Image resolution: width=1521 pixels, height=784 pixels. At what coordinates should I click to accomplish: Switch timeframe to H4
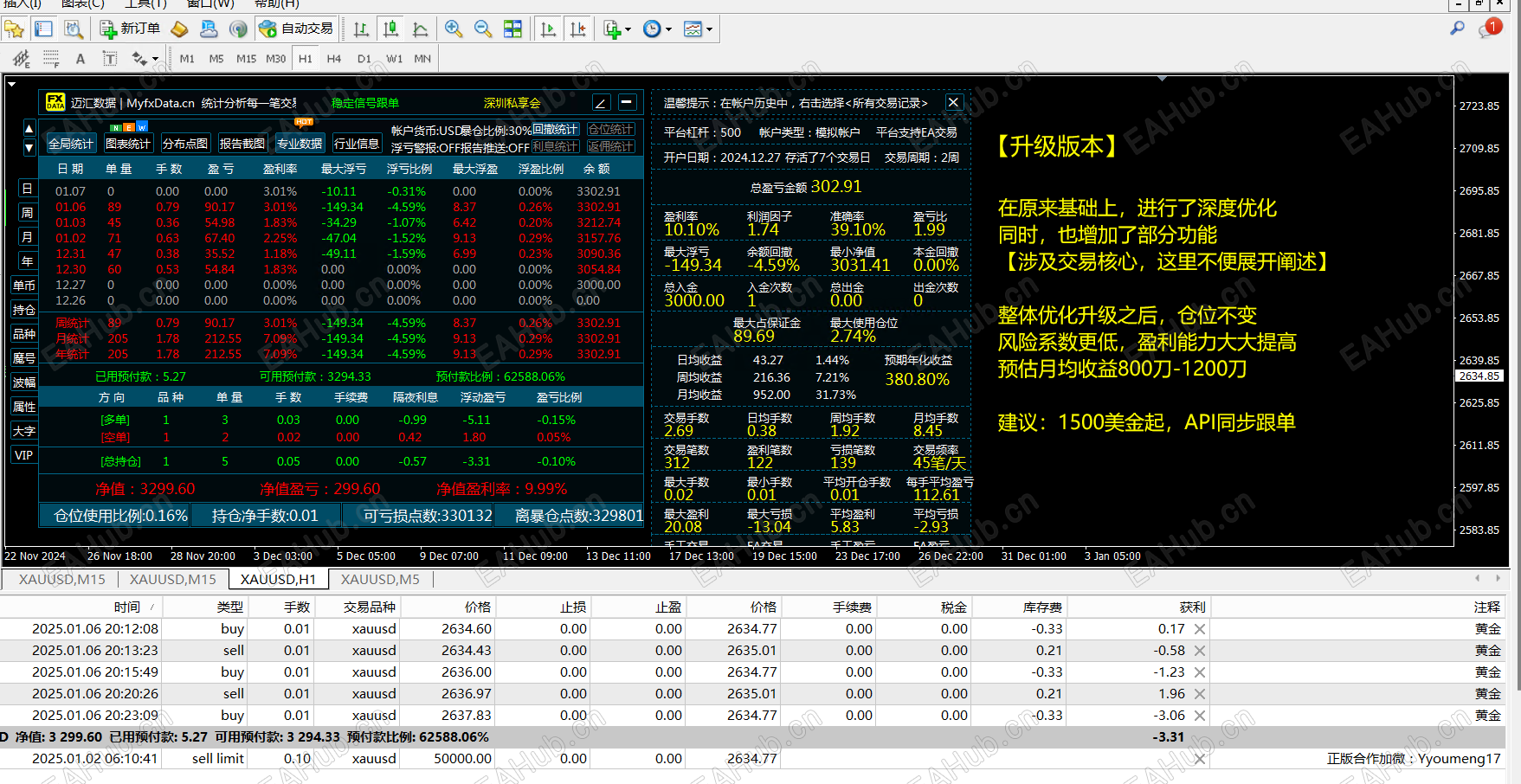pos(334,59)
